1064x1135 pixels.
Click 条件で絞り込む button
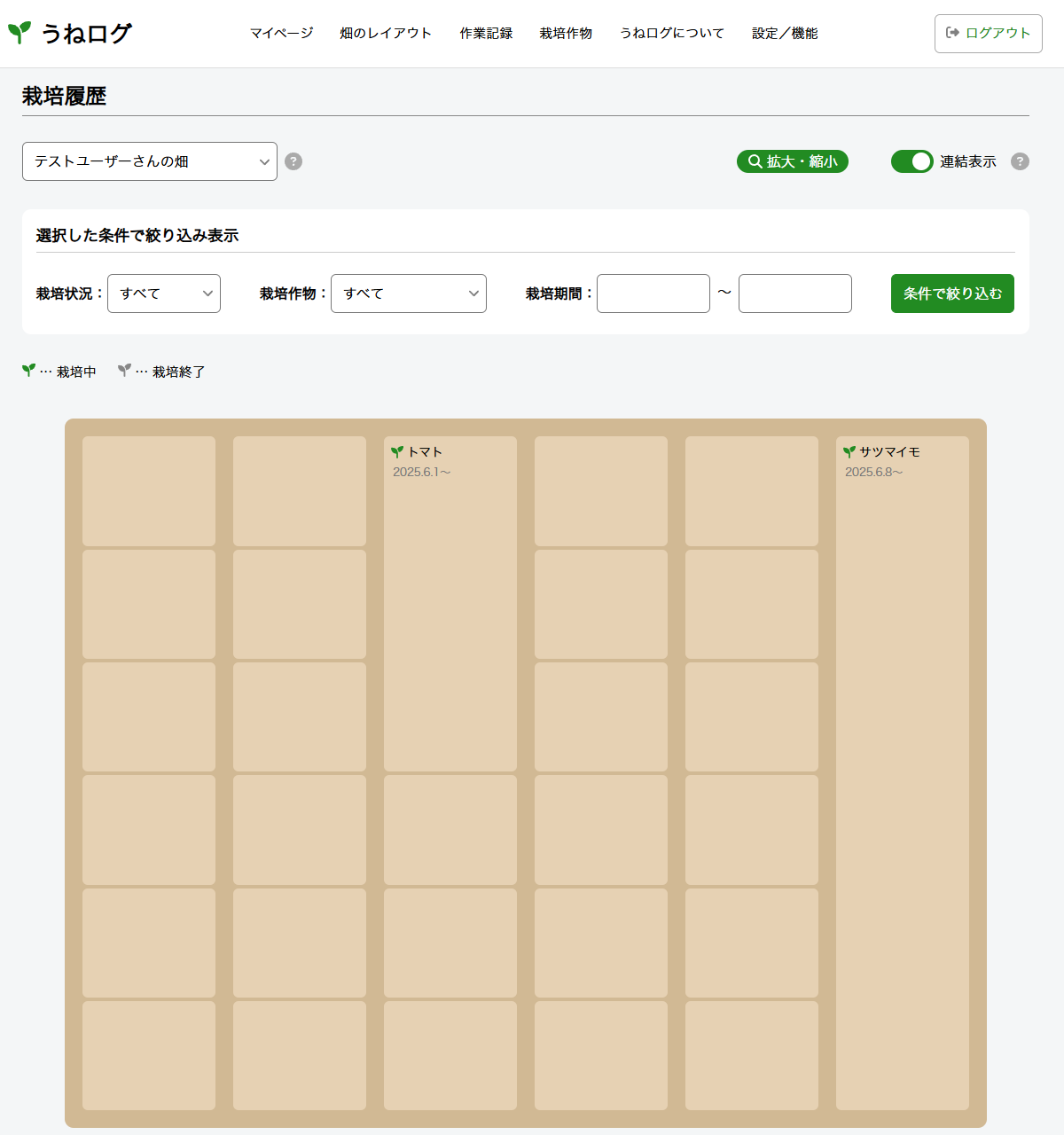[x=952, y=294]
